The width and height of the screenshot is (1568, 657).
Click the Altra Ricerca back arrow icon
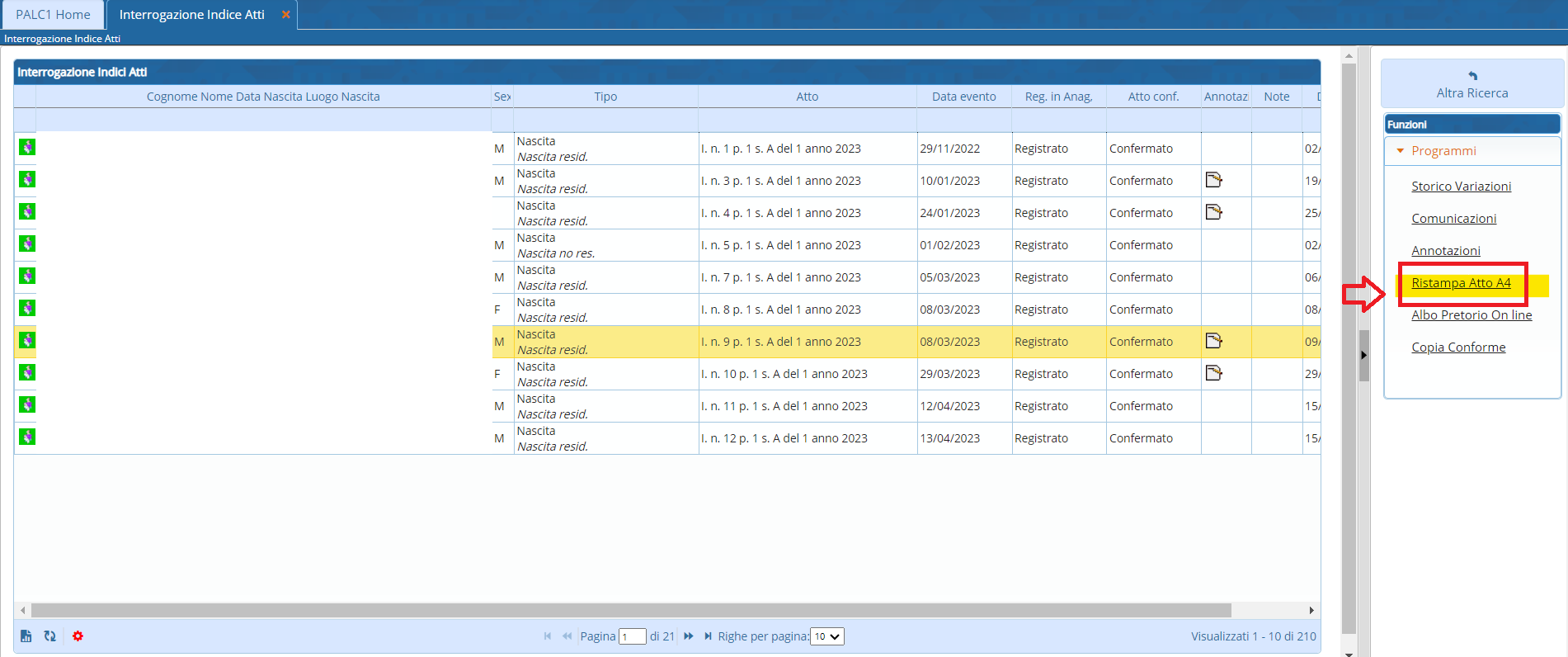pos(1472,76)
